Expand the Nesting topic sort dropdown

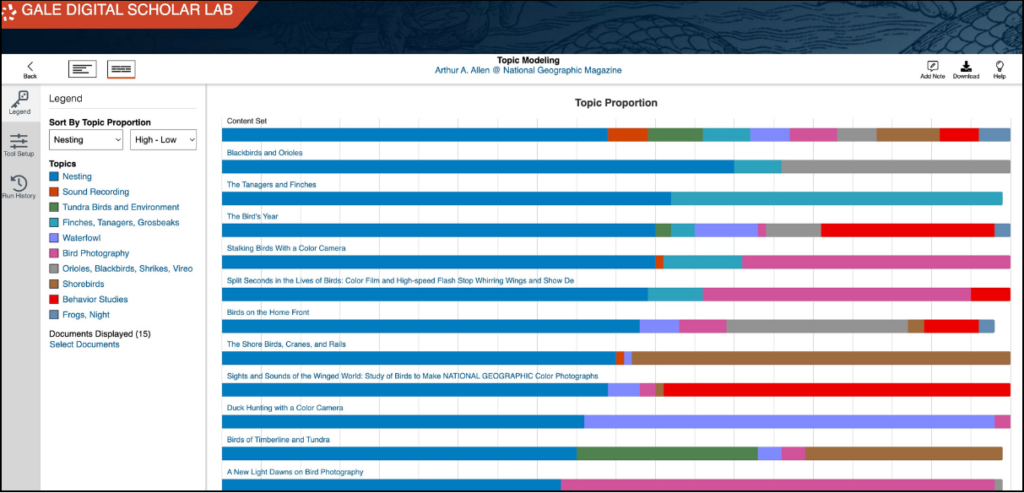click(x=85, y=140)
